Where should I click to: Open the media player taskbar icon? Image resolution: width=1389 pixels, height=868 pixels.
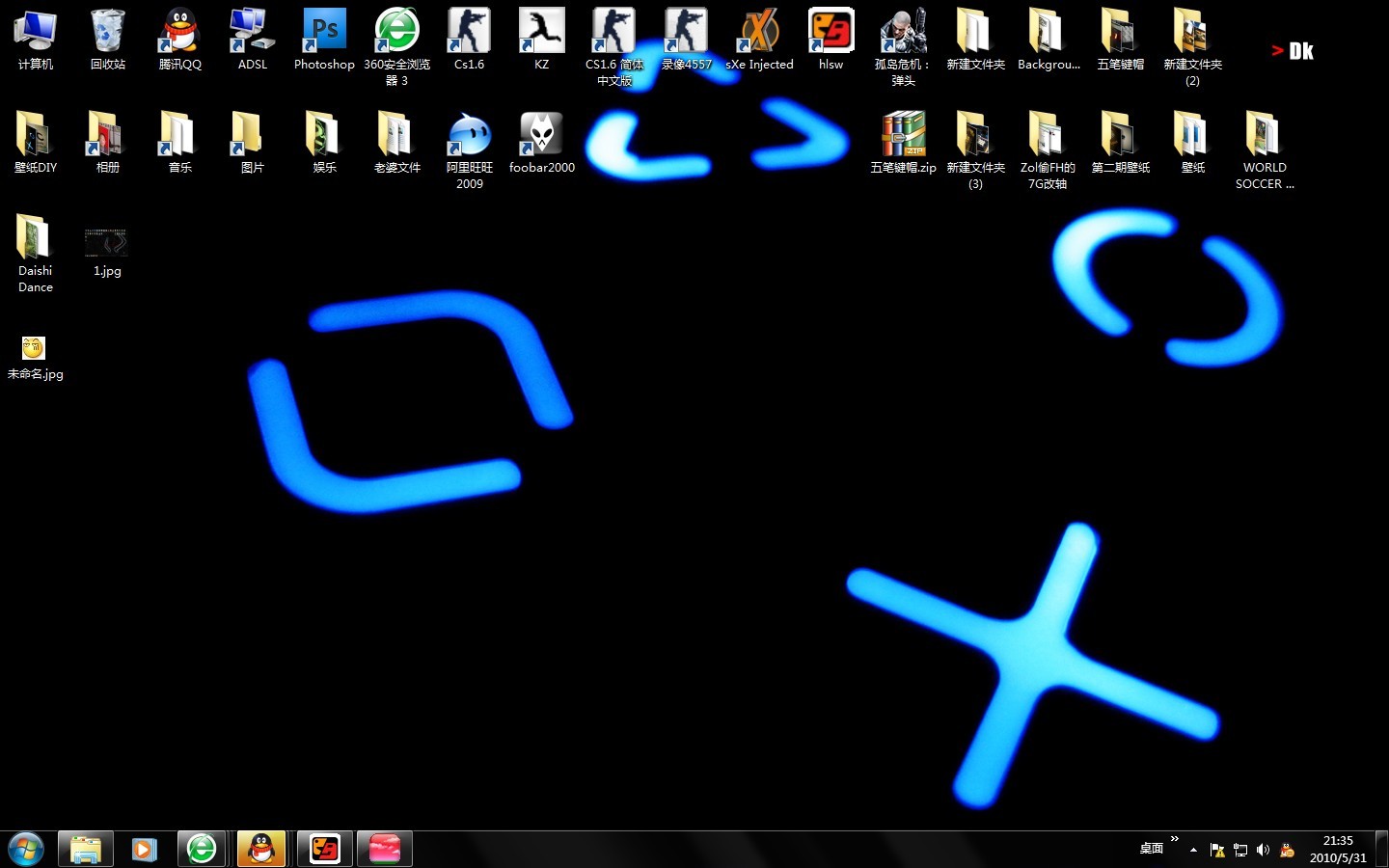pos(144,849)
